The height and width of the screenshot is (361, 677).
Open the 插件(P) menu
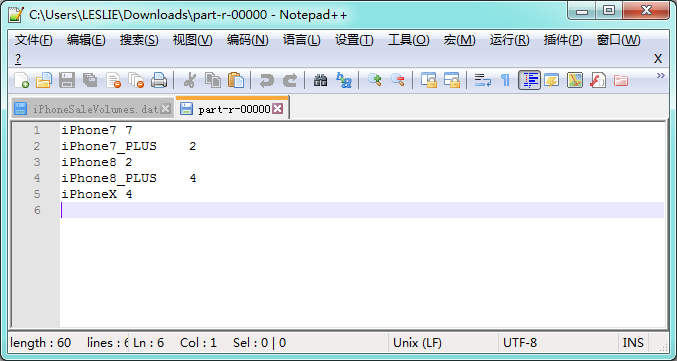coord(563,41)
